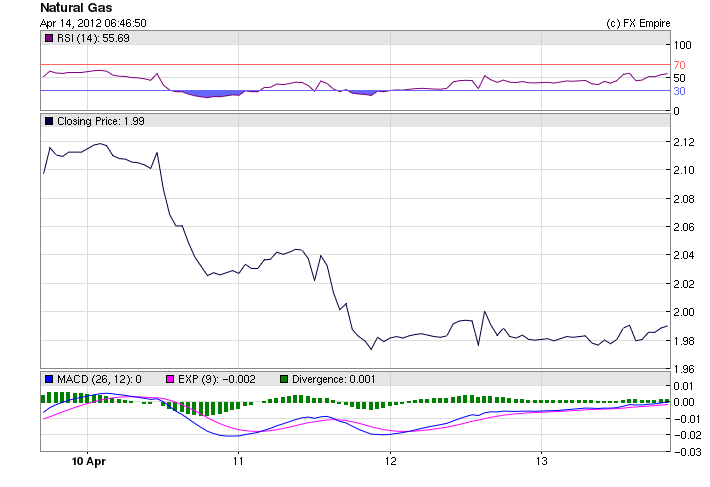Click the '1.98' price axis label

tap(684, 341)
